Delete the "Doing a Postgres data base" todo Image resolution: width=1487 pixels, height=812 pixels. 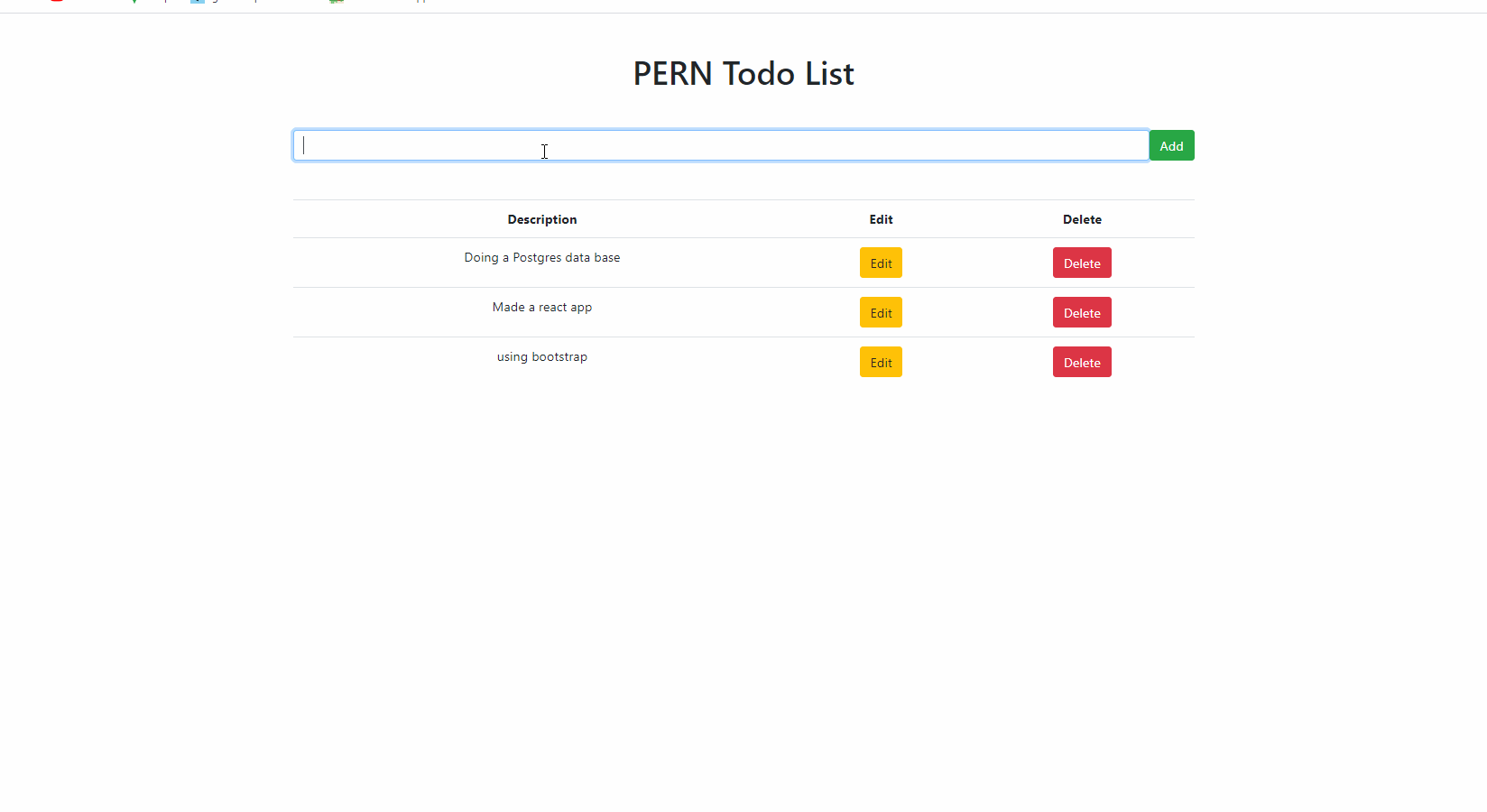point(1082,263)
